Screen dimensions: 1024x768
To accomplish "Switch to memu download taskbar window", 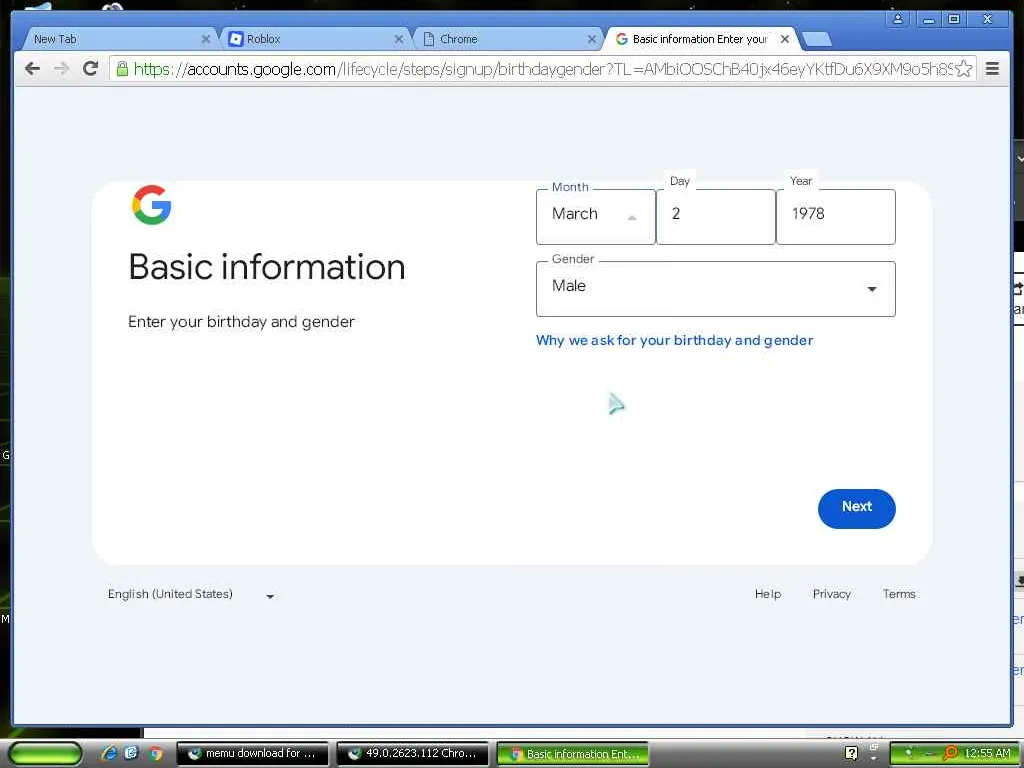I will click(251, 754).
